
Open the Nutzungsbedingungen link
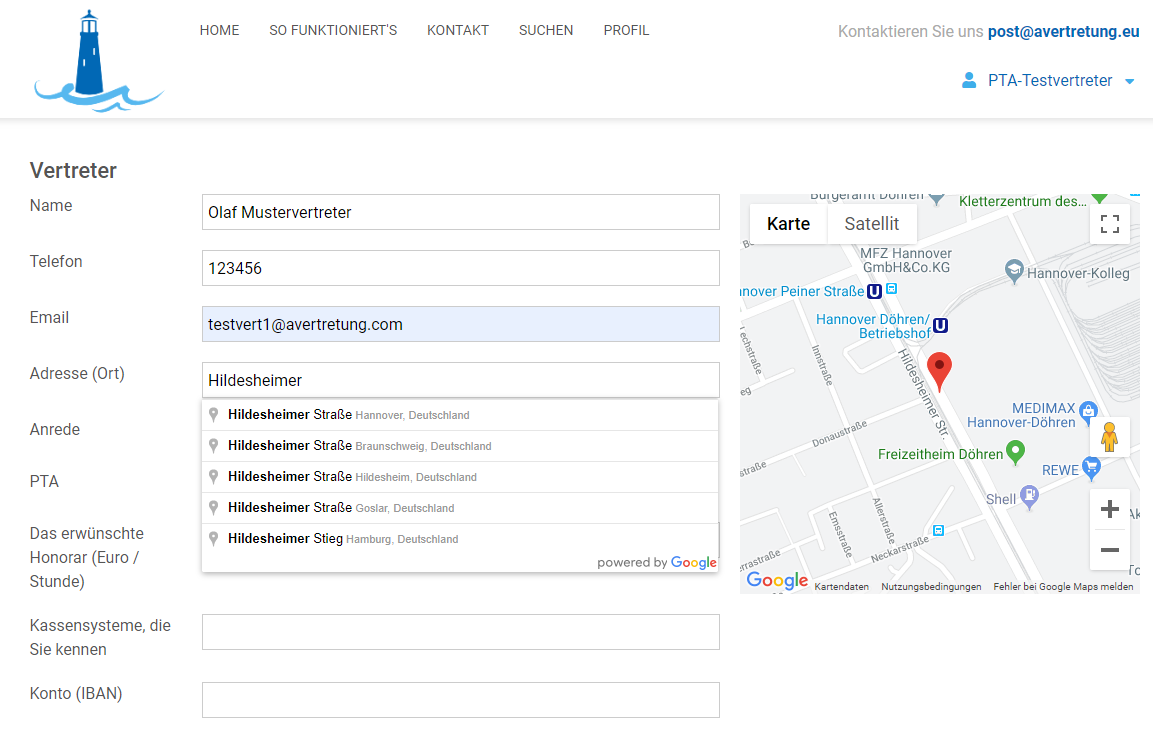931,586
